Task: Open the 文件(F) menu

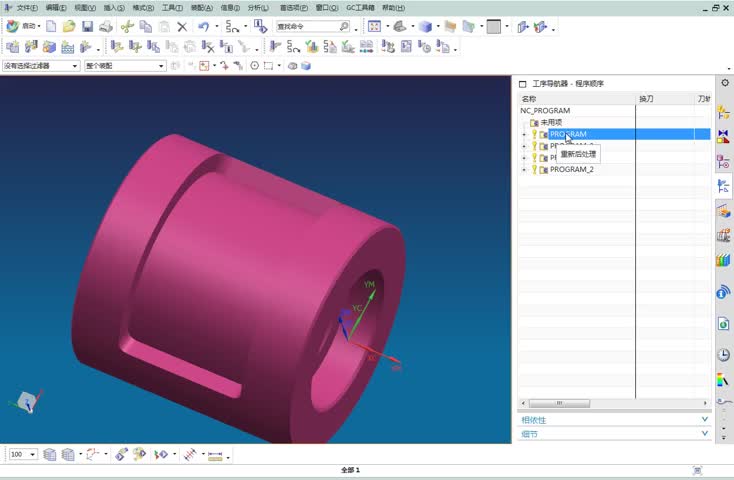Action: coord(27,7)
